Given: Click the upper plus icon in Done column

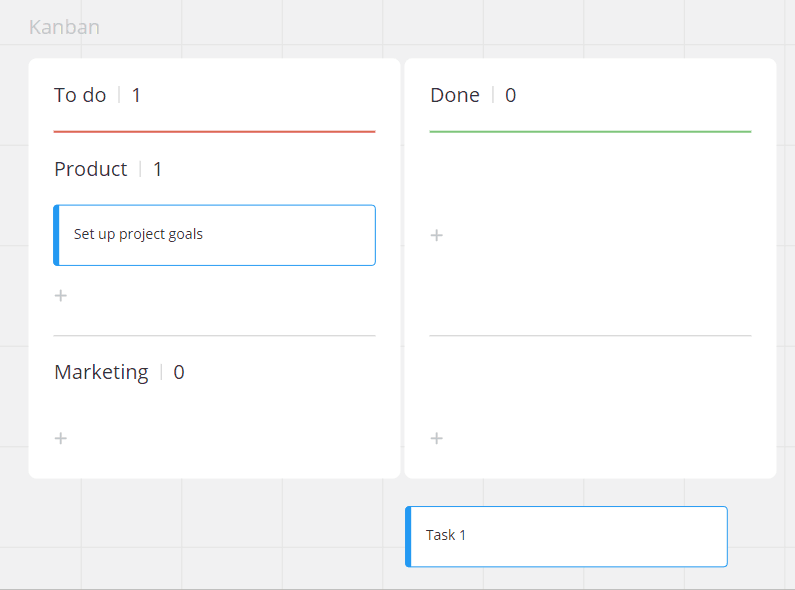Looking at the screenshot, I should pyautogui.click(x=436, y=235).
